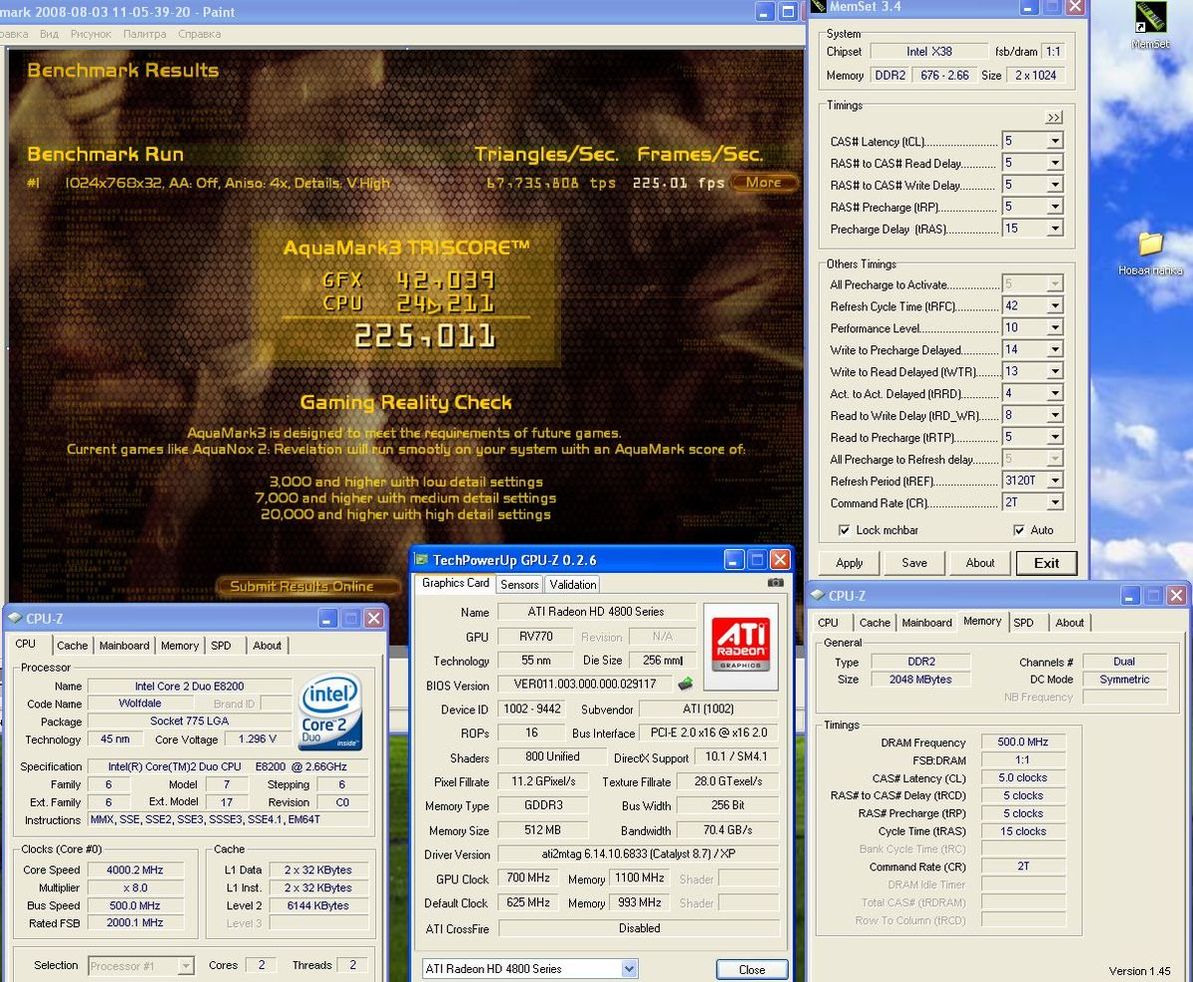1193x982 pixels.
Task: Click the Core Speed 4000.2 MHz field
Action: [135, 870]
